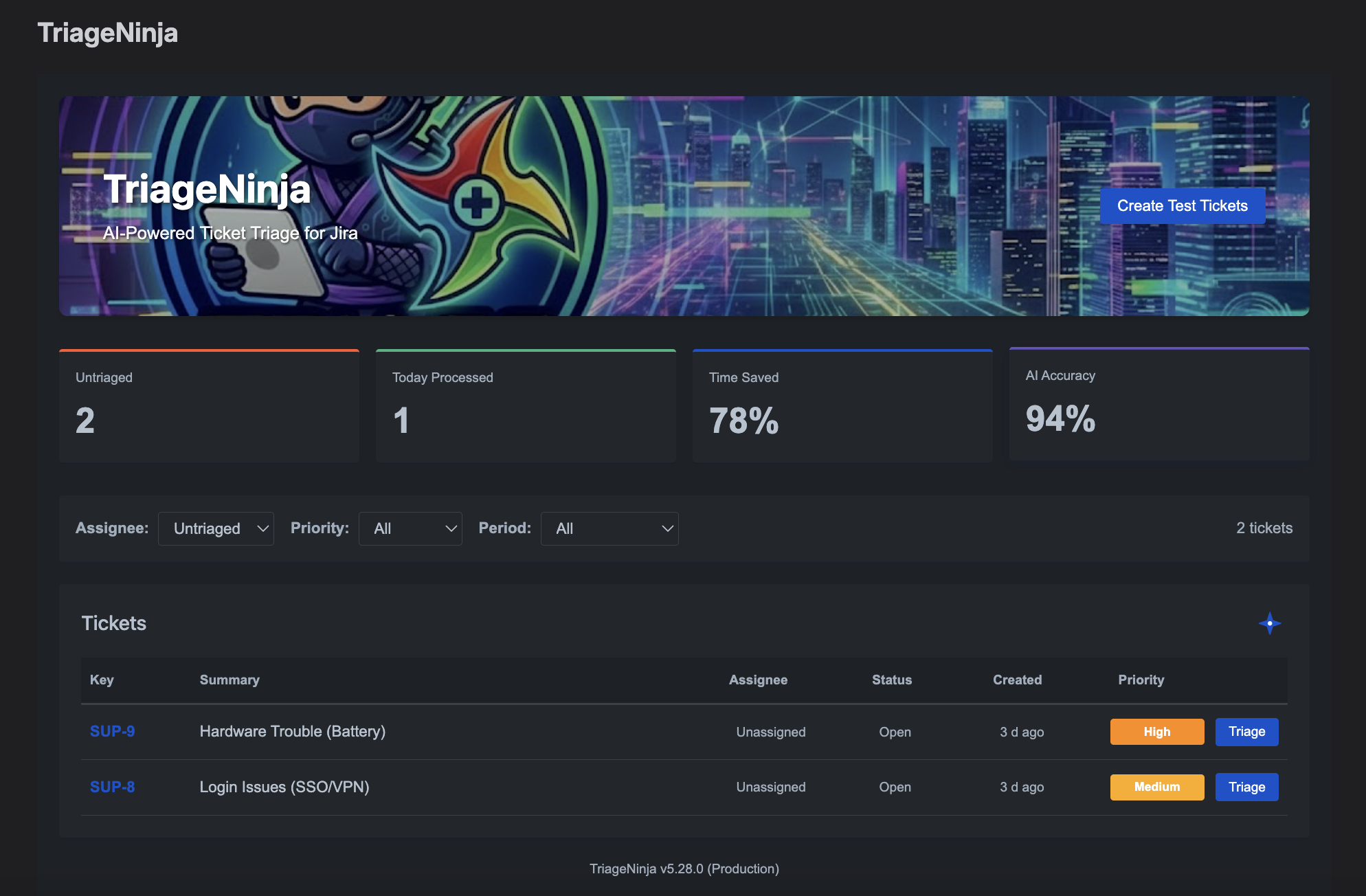Screen dimensions: 1366x896
Task: Open the SUP-8 ticket link
Action: (x=112, y=787)
